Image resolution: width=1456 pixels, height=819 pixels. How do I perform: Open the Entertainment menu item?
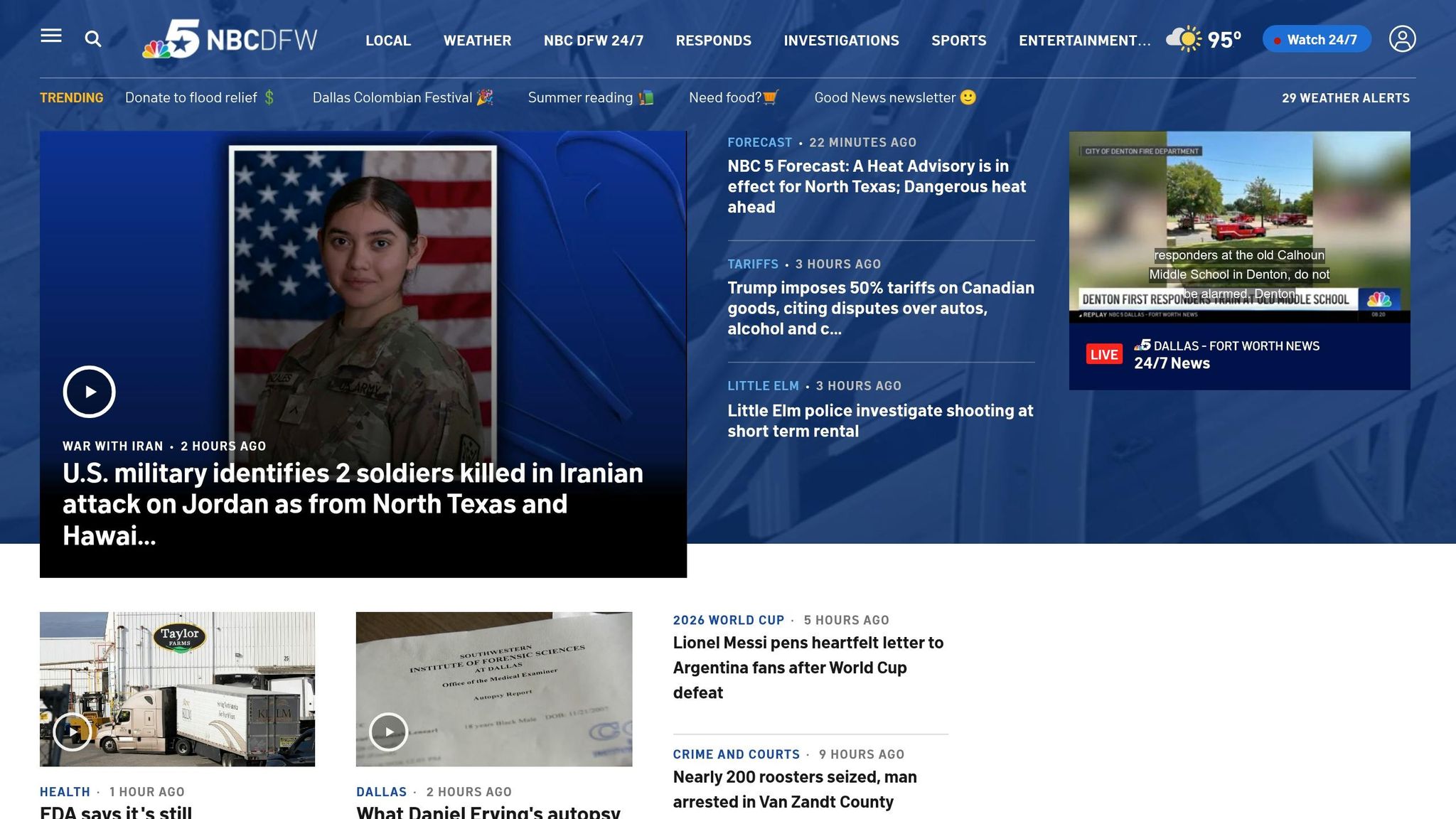pyautogui.click(x=1084, y=41)
